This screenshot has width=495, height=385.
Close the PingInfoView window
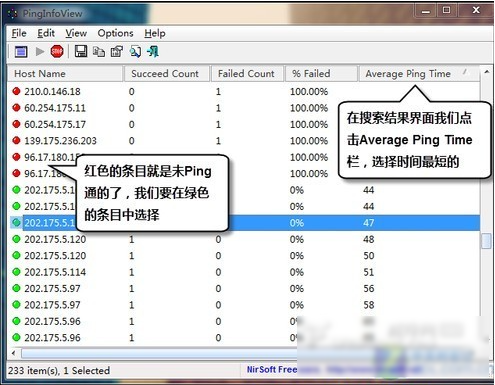point(476,11)
